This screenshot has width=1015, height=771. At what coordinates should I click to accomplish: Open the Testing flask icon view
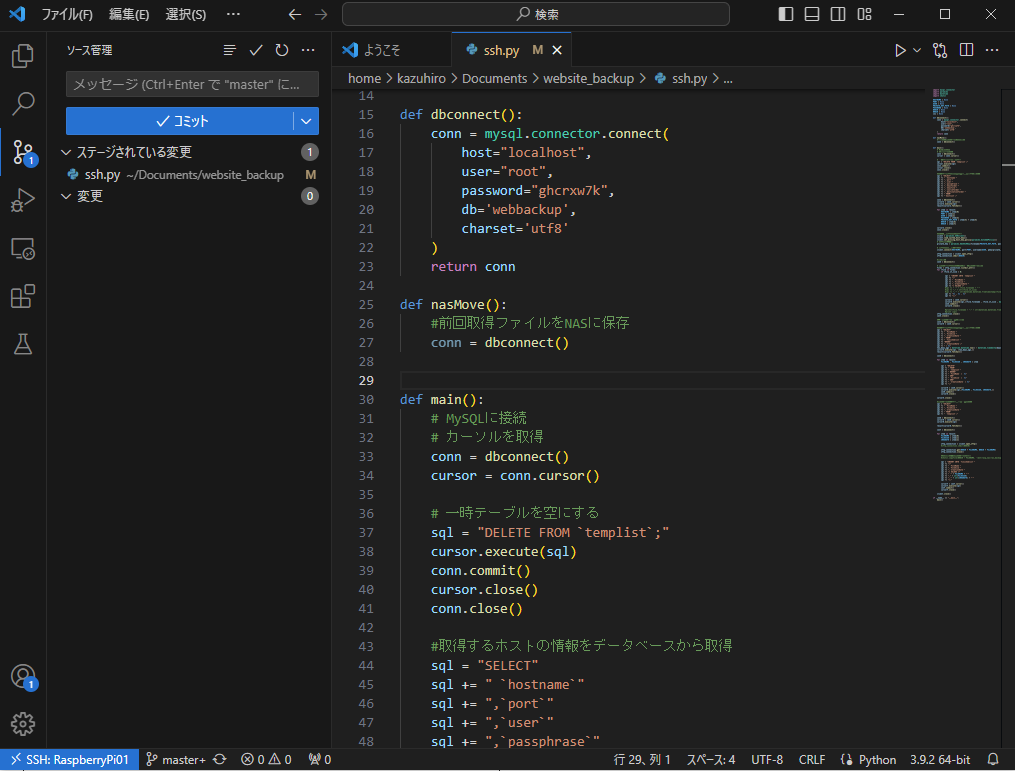point(22,345)
